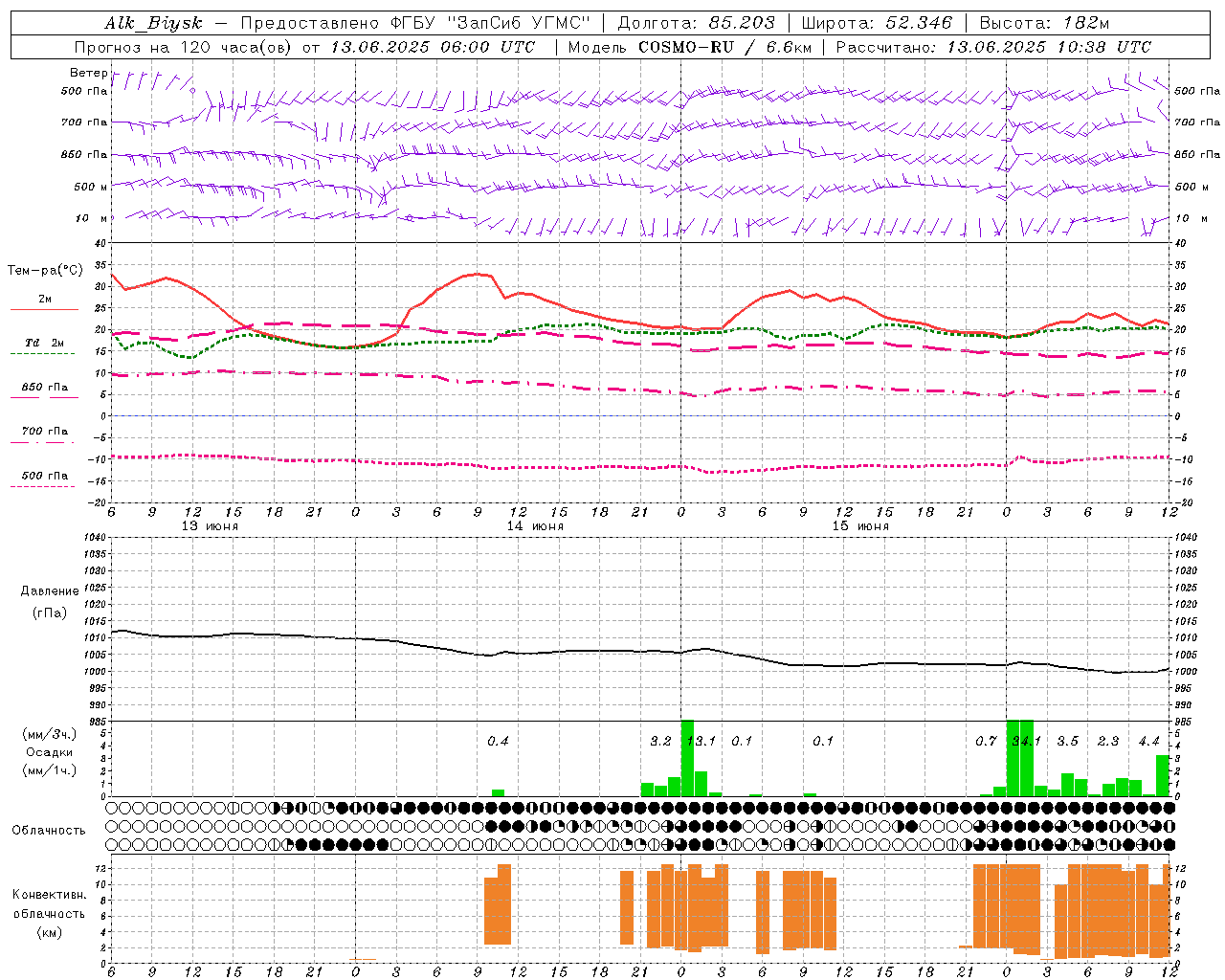Select the elevation value 182м

1085,23
